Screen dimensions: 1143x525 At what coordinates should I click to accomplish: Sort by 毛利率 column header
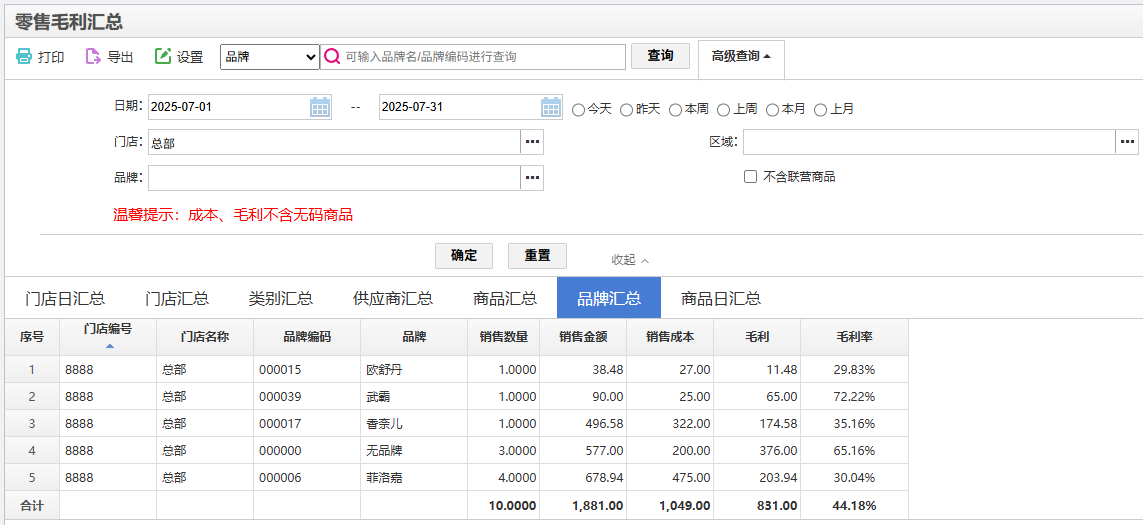pyautogui.click(x=854, y=337)
